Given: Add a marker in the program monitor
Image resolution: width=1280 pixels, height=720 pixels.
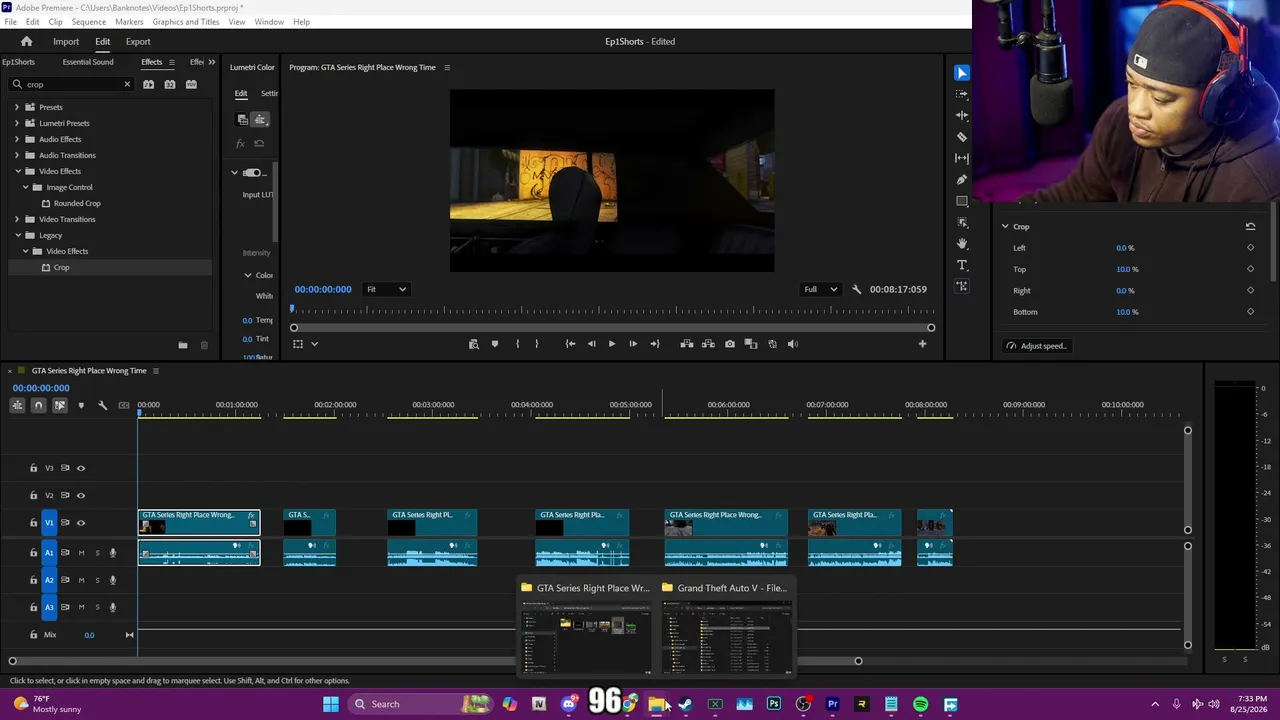Looking at the screenshot, I should tap(495, 344).
